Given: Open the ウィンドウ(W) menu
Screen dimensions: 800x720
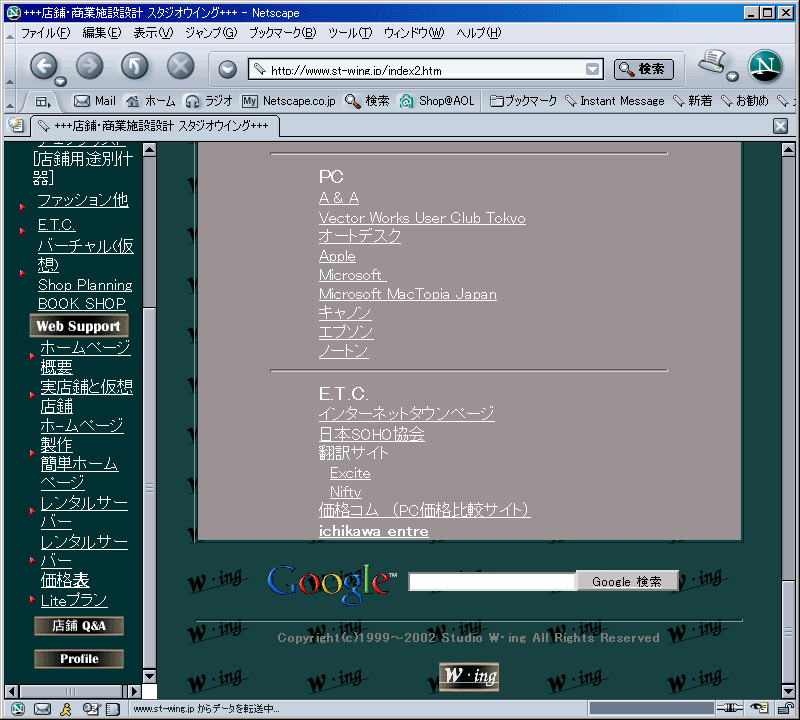Looking at the screenshot, I should pyautogui.click(x=414, y=33).
